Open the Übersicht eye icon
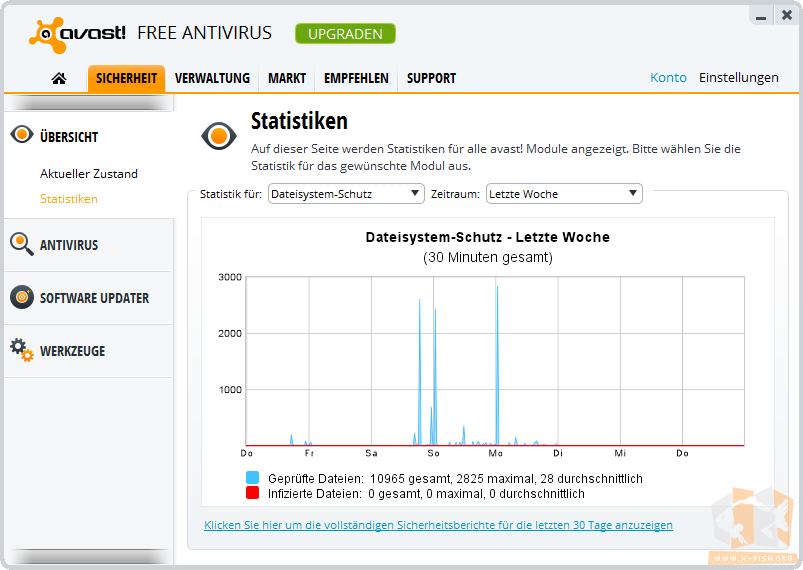 [22, 135]
